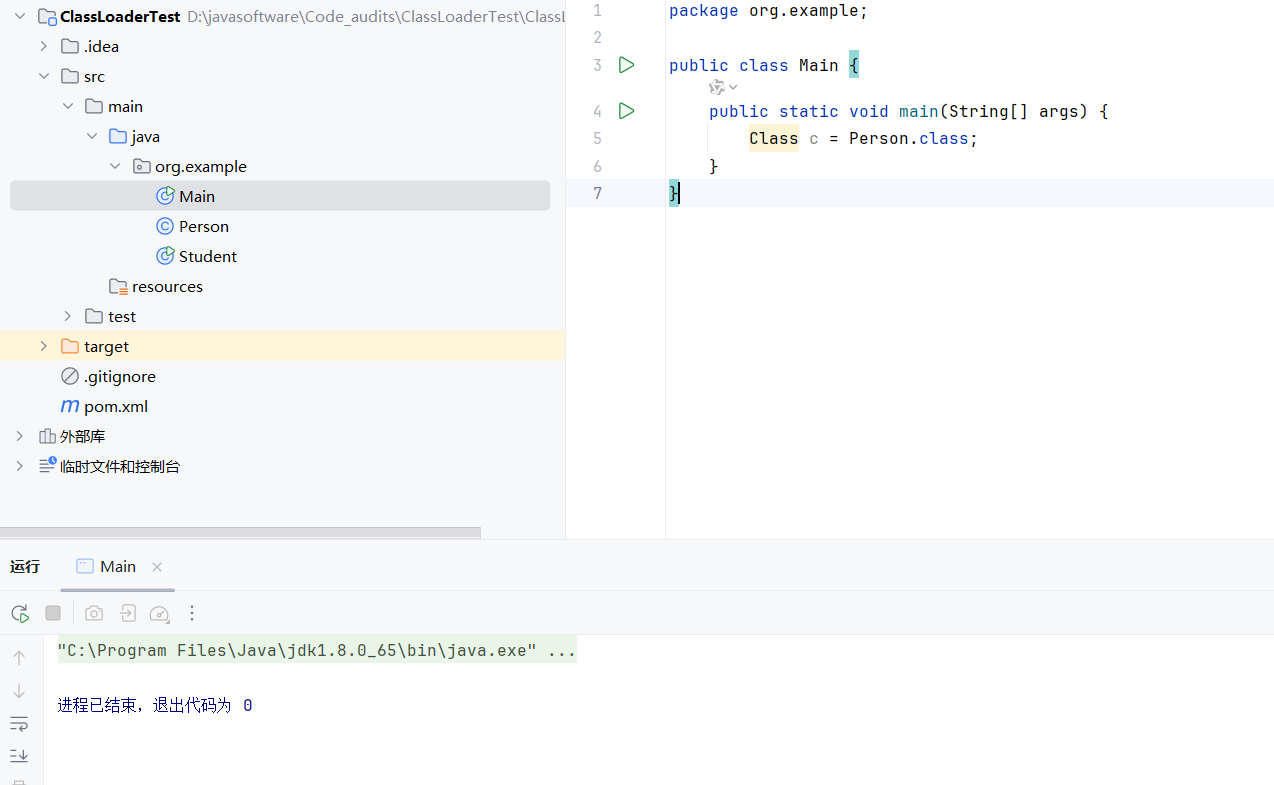1274x785 pixels.
Task: Expand the .idea folder
Action: 43,46
